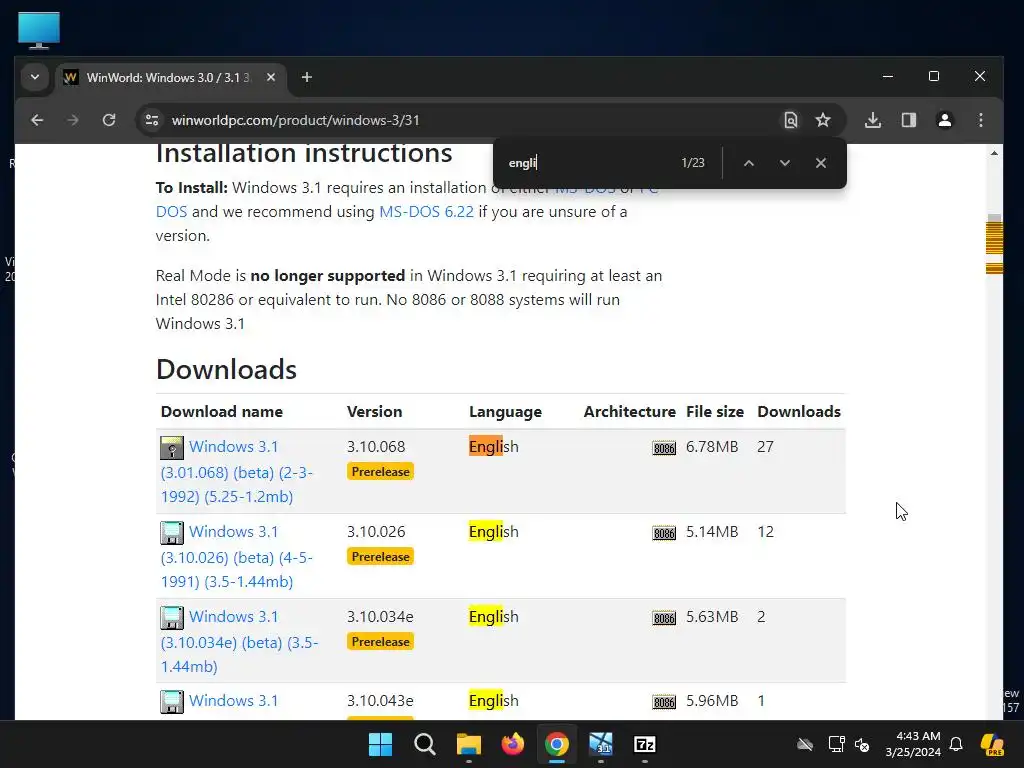
Task: Close the WinWorld Windows 3.0 tab
Action: click(x=271, y=77)
